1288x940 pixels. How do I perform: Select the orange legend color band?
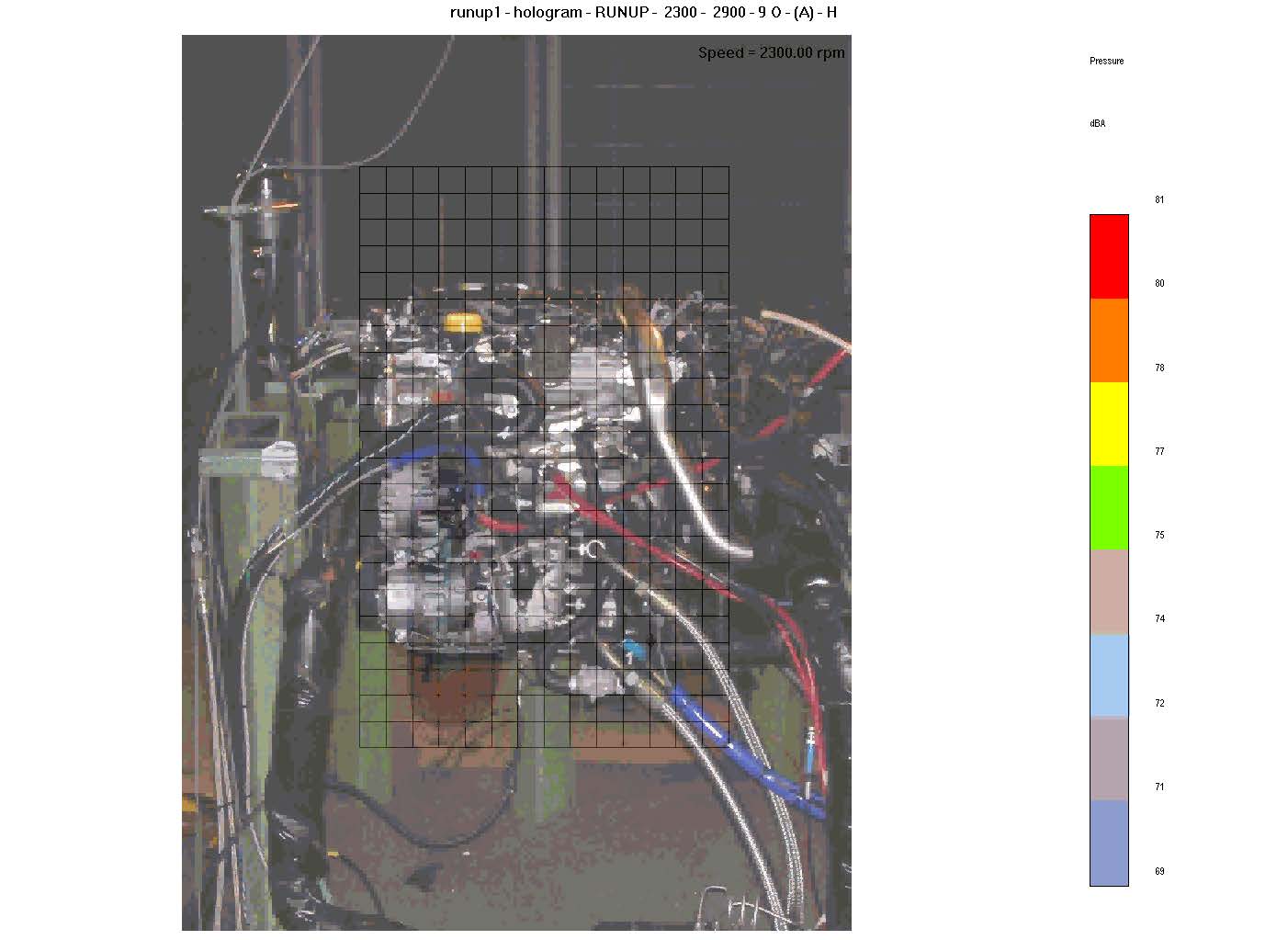1108,340
